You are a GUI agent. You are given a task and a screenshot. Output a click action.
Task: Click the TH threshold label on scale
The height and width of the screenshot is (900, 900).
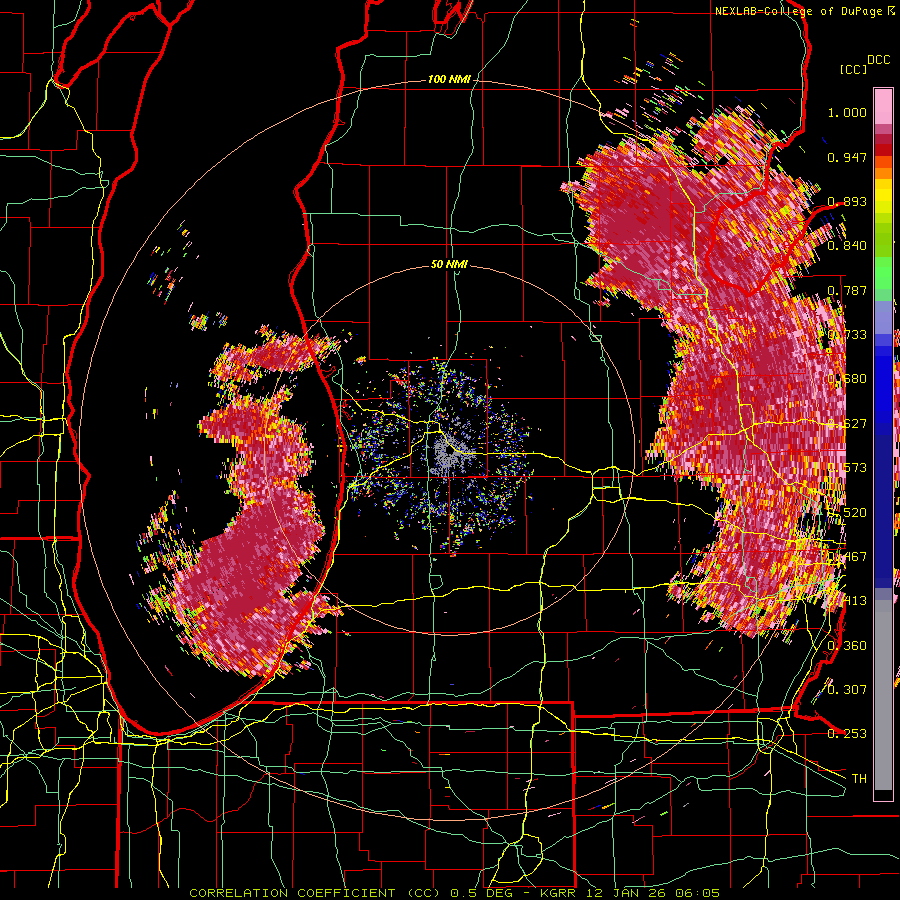[859, 778]
